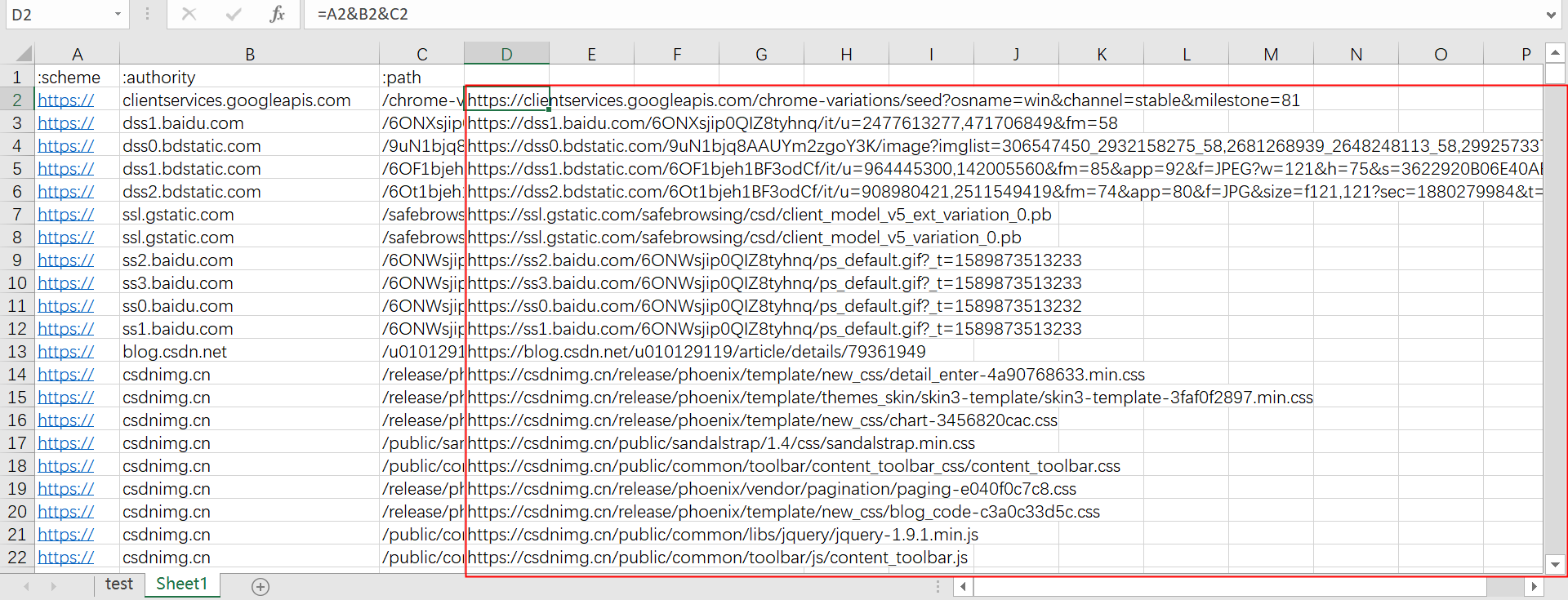Viewport: 1568px width, 600px height.
Task: Select the Sheet1 tab
Action: tap(182, 584)
